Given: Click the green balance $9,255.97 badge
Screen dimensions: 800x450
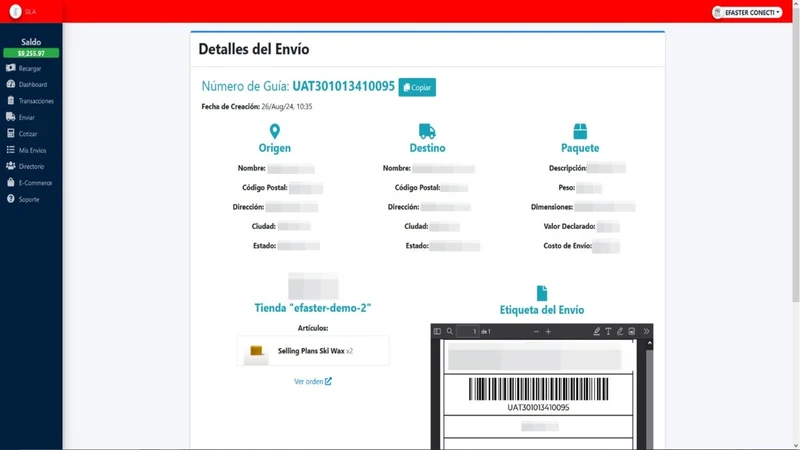Looking at the screenshot, I should [31, 53].
